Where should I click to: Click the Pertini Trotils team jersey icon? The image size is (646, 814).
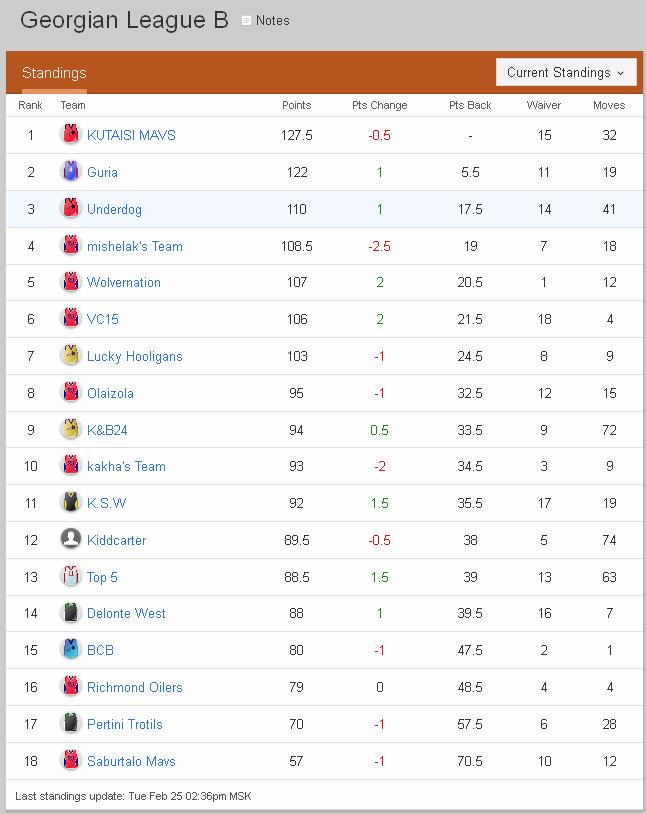[70, 724]
